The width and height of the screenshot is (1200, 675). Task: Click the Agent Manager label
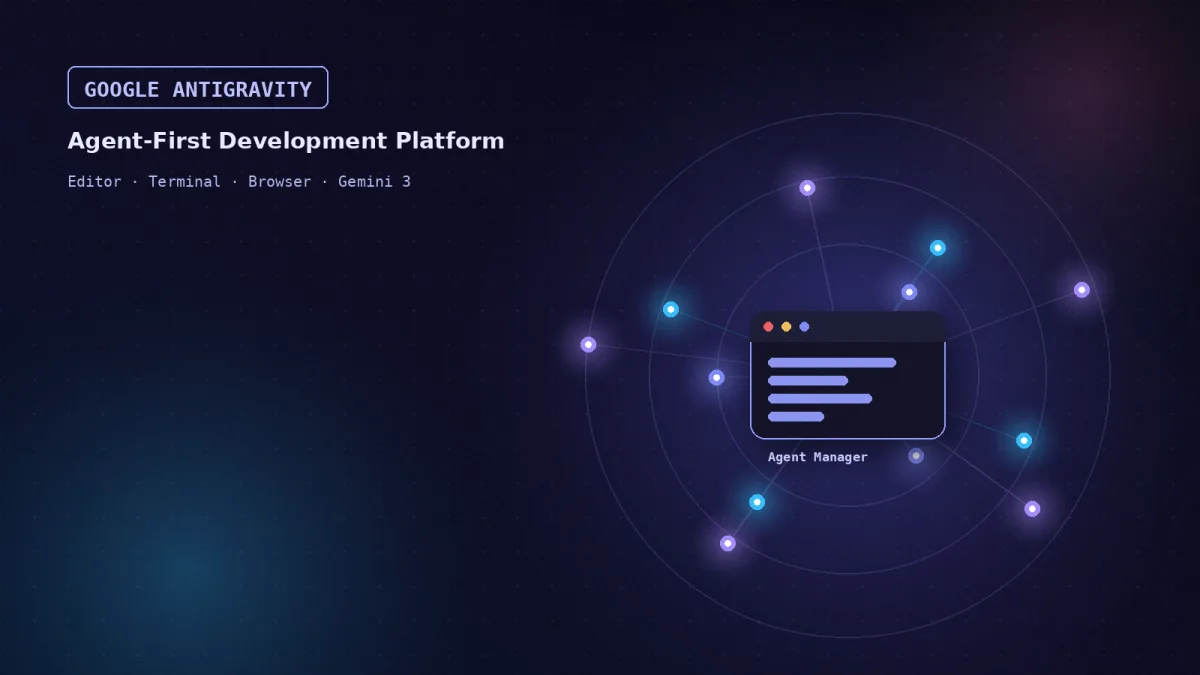pyautogui.click(x=818, y=457)
